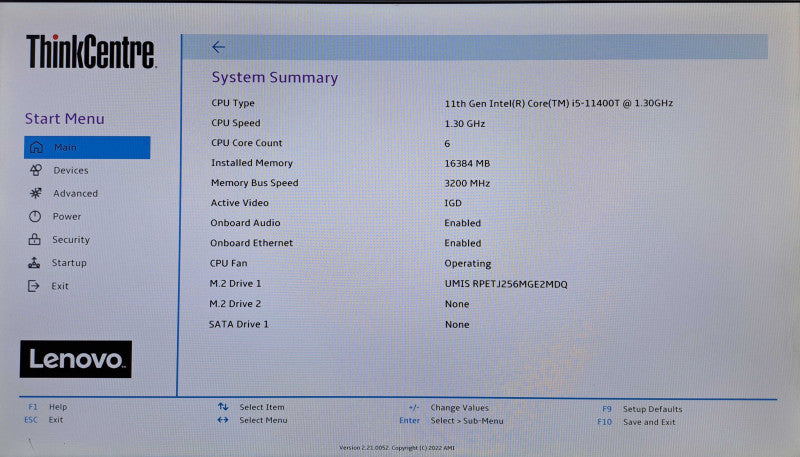Click the Select Item hint text
The image size is (800, 457).
[x=262, y=407]
